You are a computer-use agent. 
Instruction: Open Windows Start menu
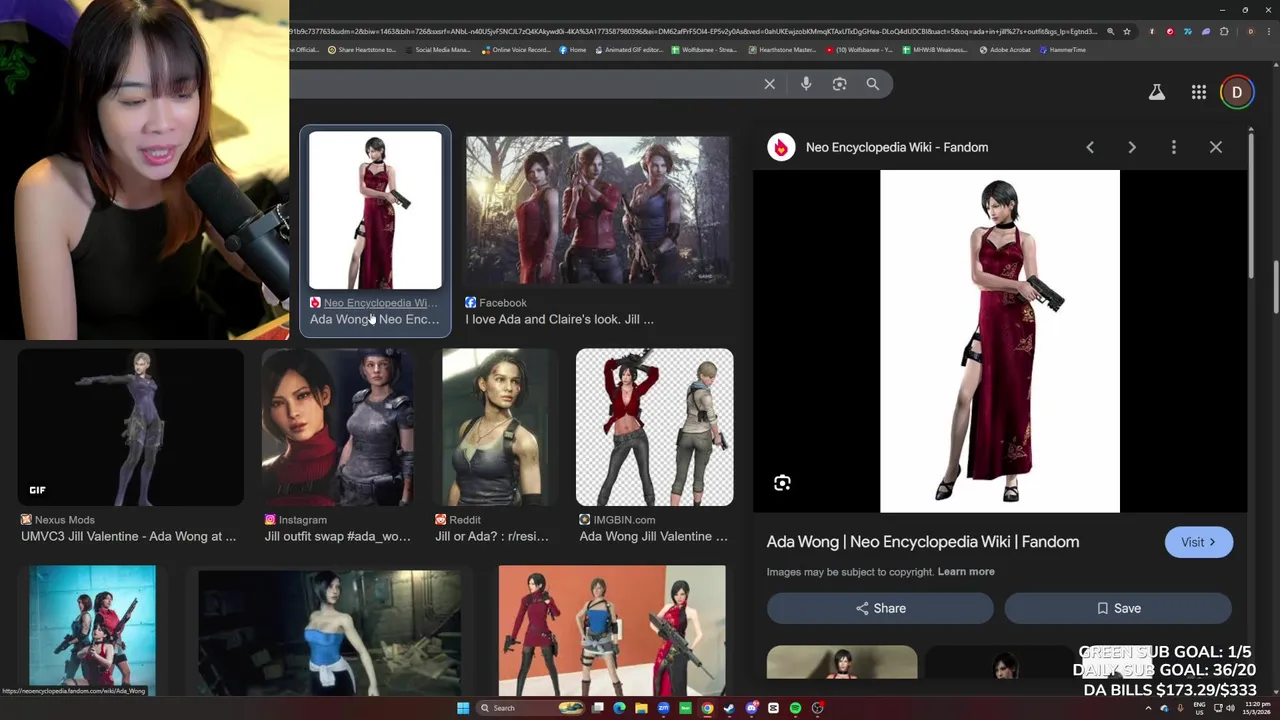(x=463, y=708)
